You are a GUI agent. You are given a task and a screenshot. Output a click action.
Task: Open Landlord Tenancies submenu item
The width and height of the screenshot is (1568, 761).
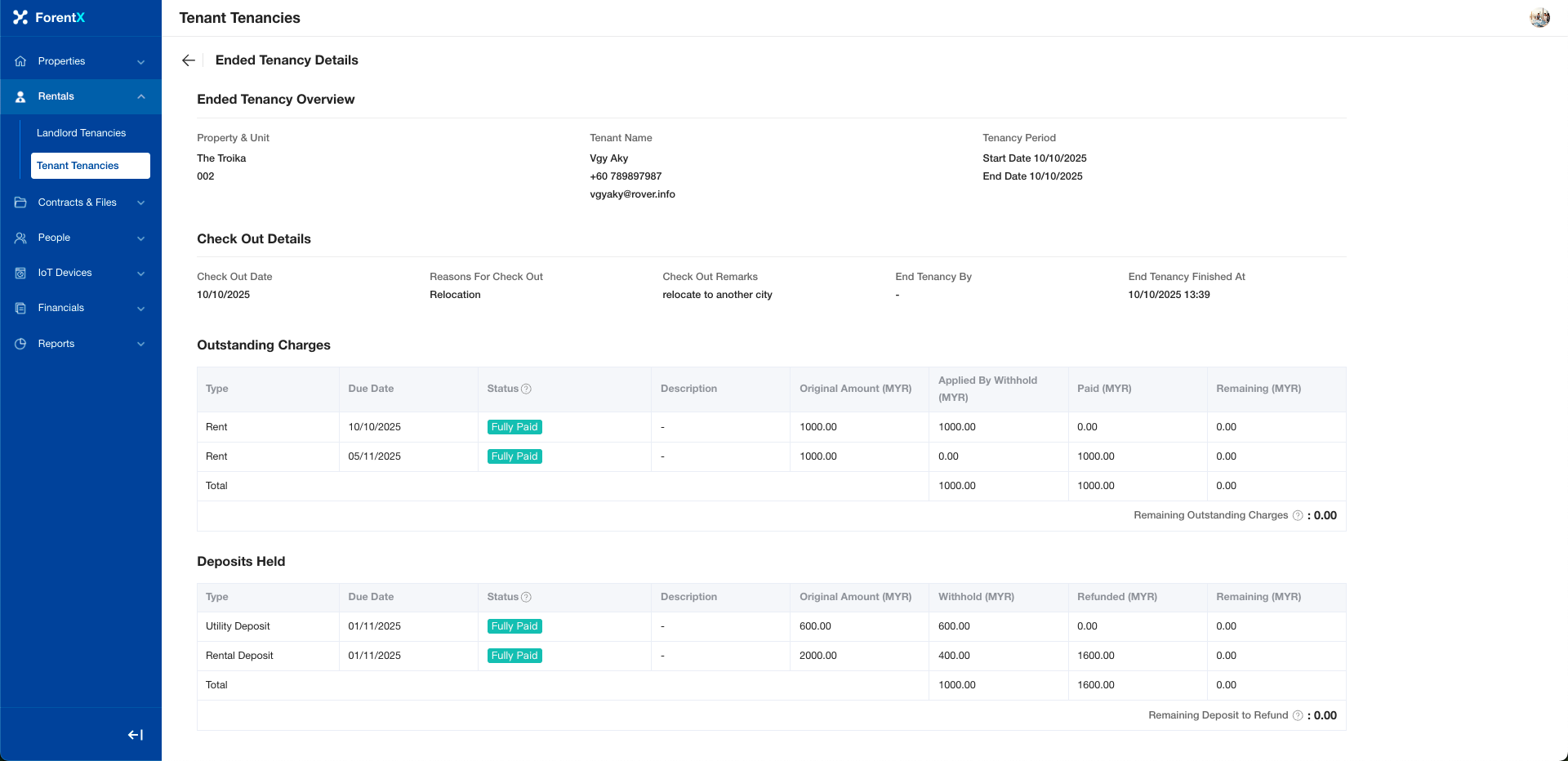[x=81, y=133]
